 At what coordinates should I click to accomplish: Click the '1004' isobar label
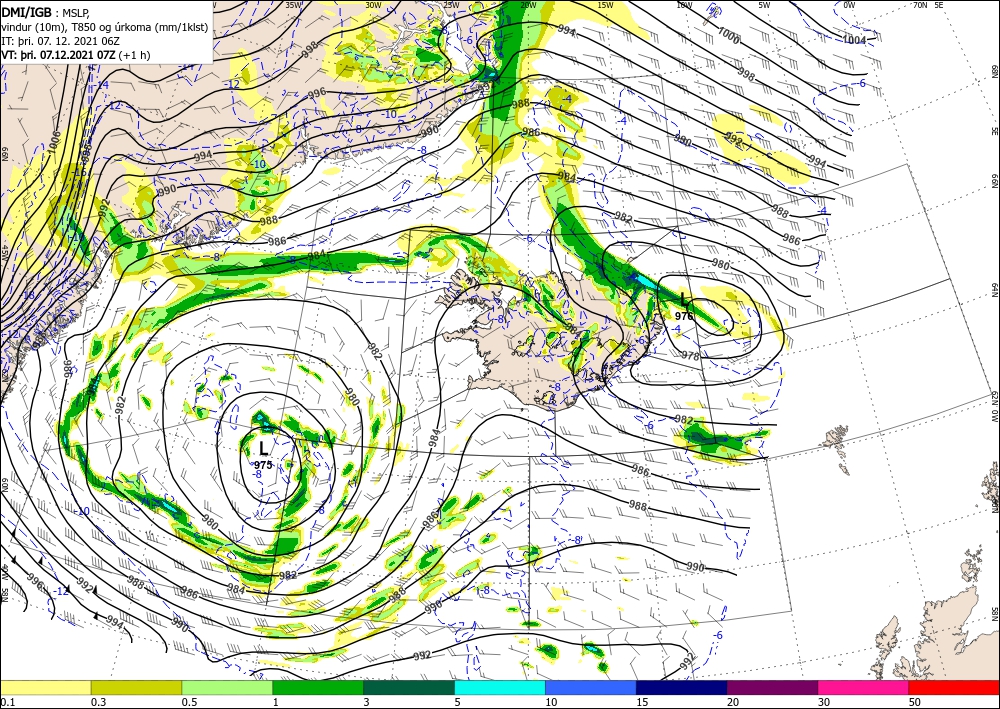pos(854,40)
